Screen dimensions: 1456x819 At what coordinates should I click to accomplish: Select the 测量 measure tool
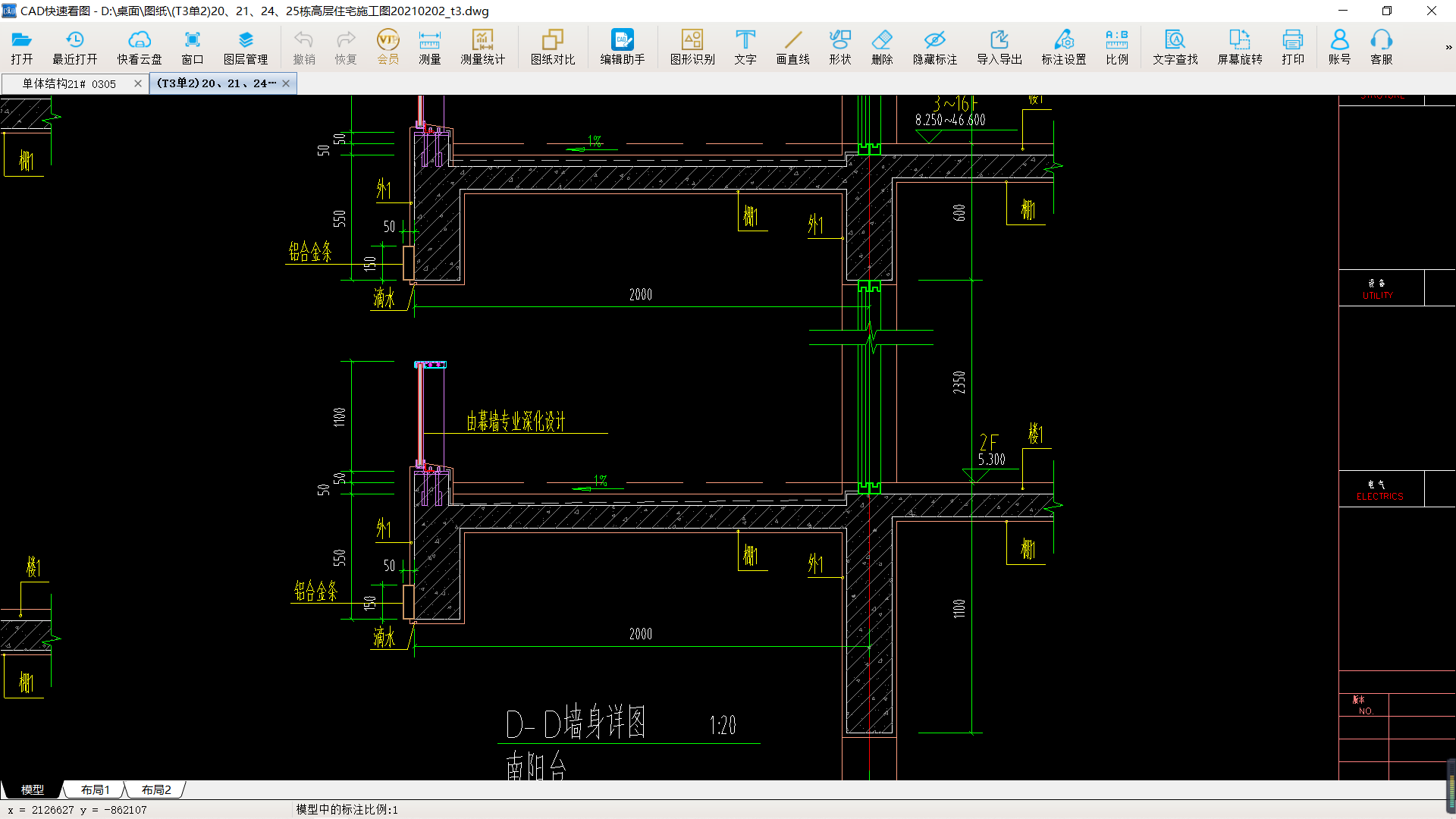[429, 47]
